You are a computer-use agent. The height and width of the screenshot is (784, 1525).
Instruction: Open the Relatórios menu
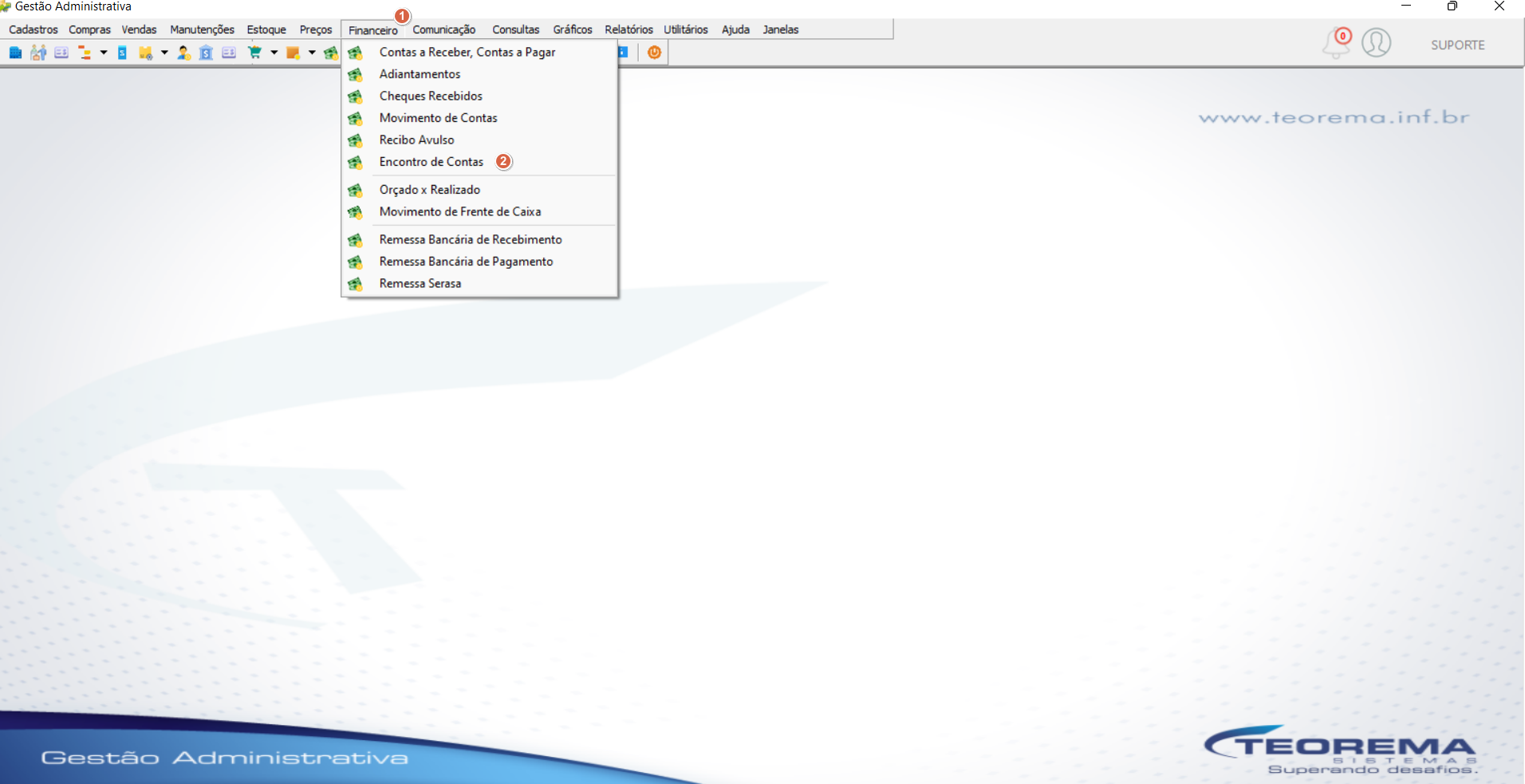(x=629, y=30)
